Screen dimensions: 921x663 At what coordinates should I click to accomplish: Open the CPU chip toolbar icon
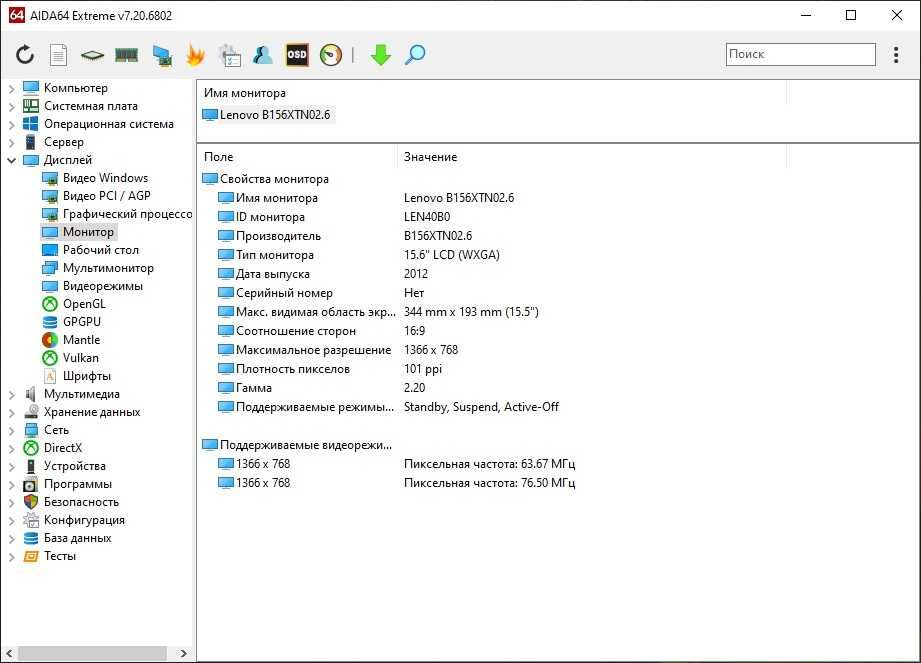pyautogui.click(x=92, y=55)
